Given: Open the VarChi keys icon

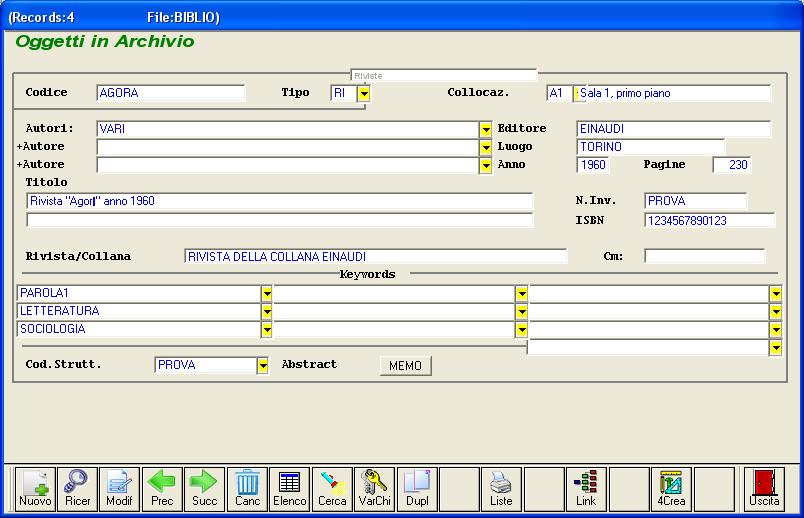Looking at the screenshot, I should tap(374, 489).
